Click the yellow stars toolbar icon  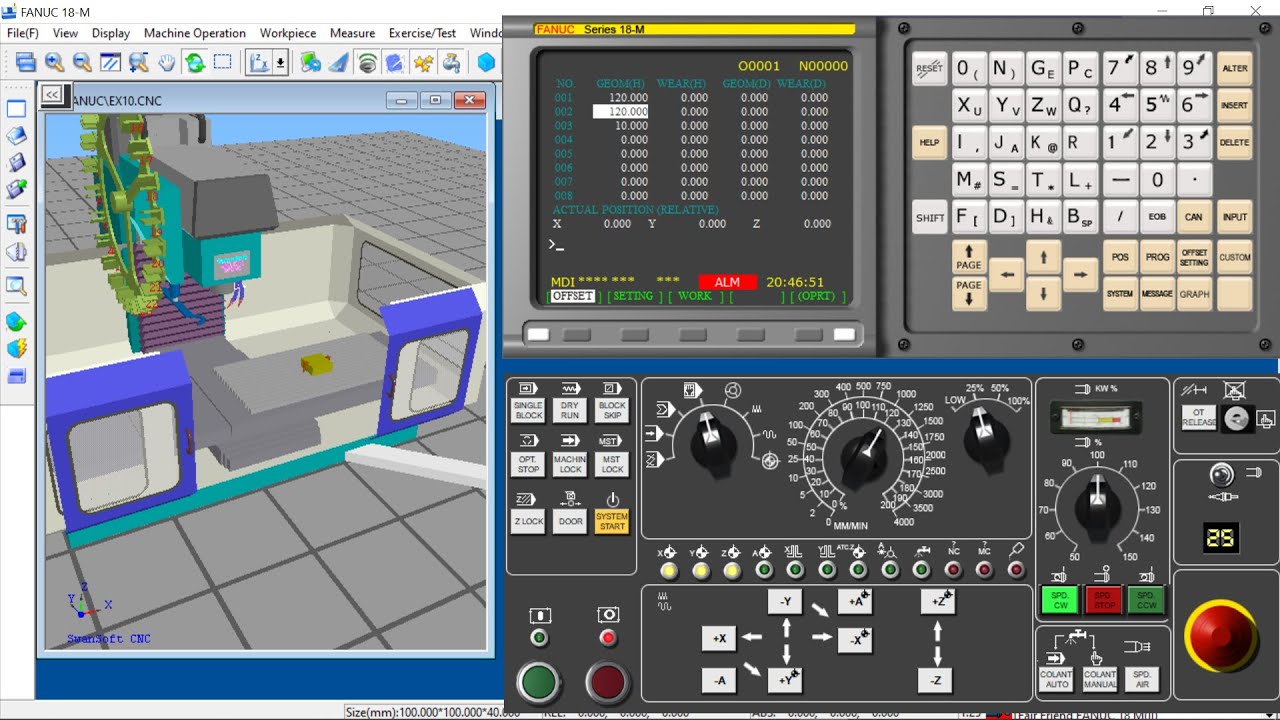[x=423, y=63]
